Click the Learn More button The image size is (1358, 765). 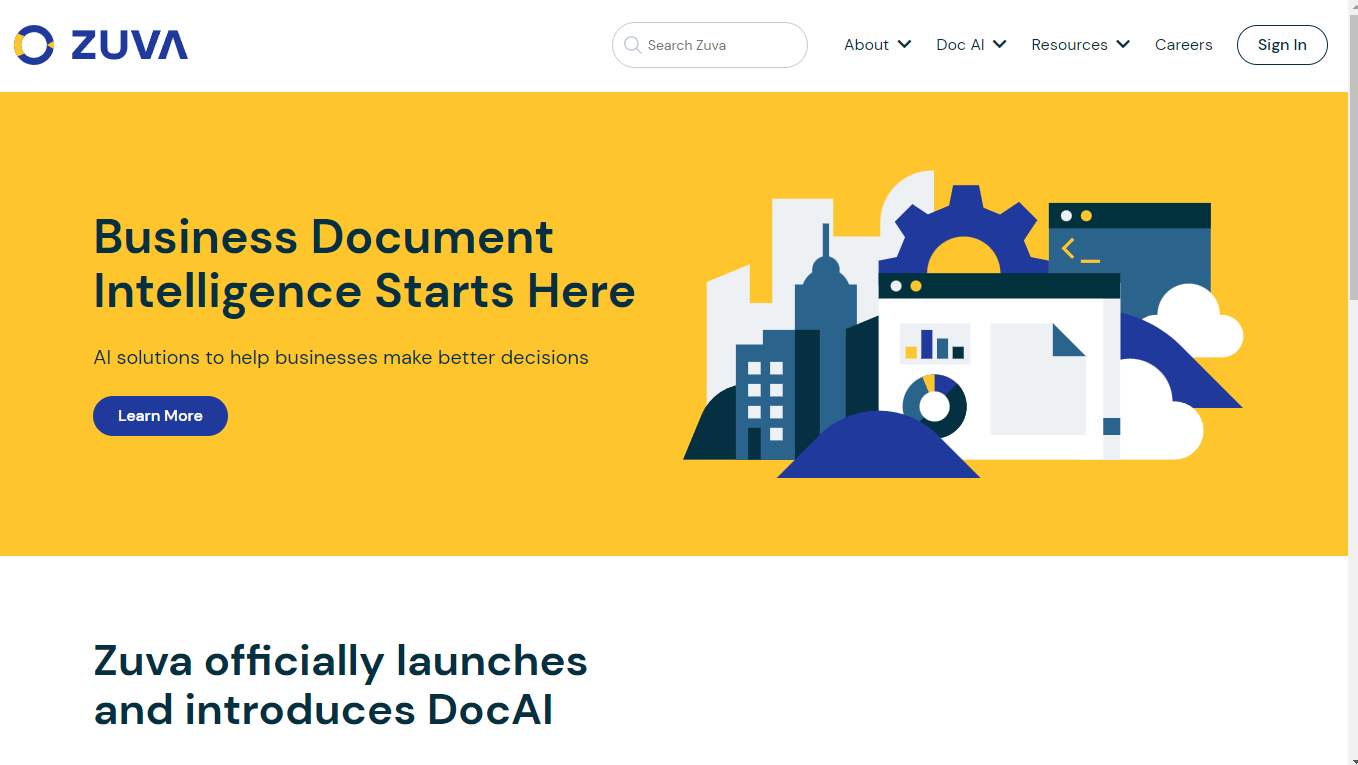(160, 416)
